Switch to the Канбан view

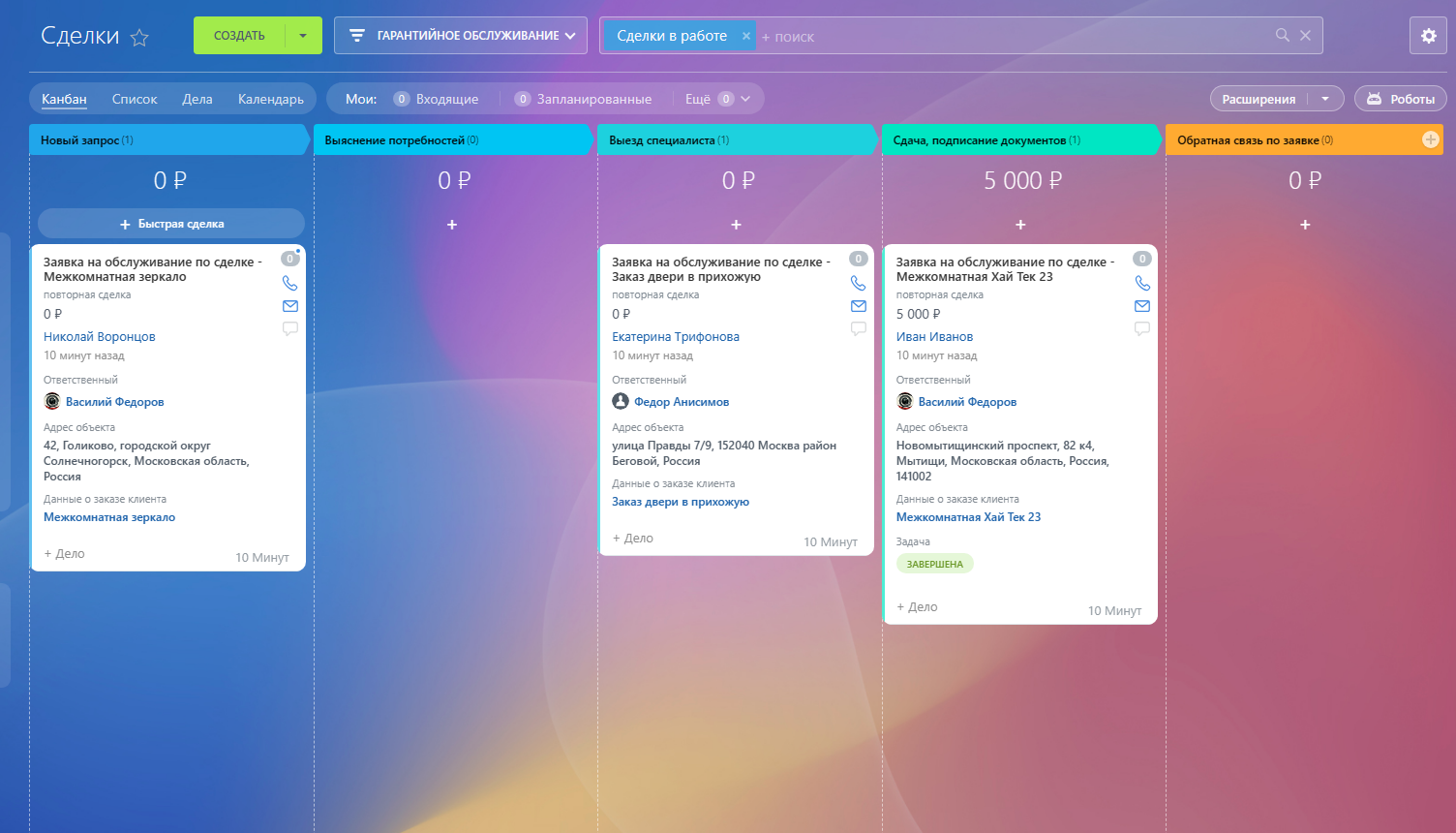[x=64, y=99]
